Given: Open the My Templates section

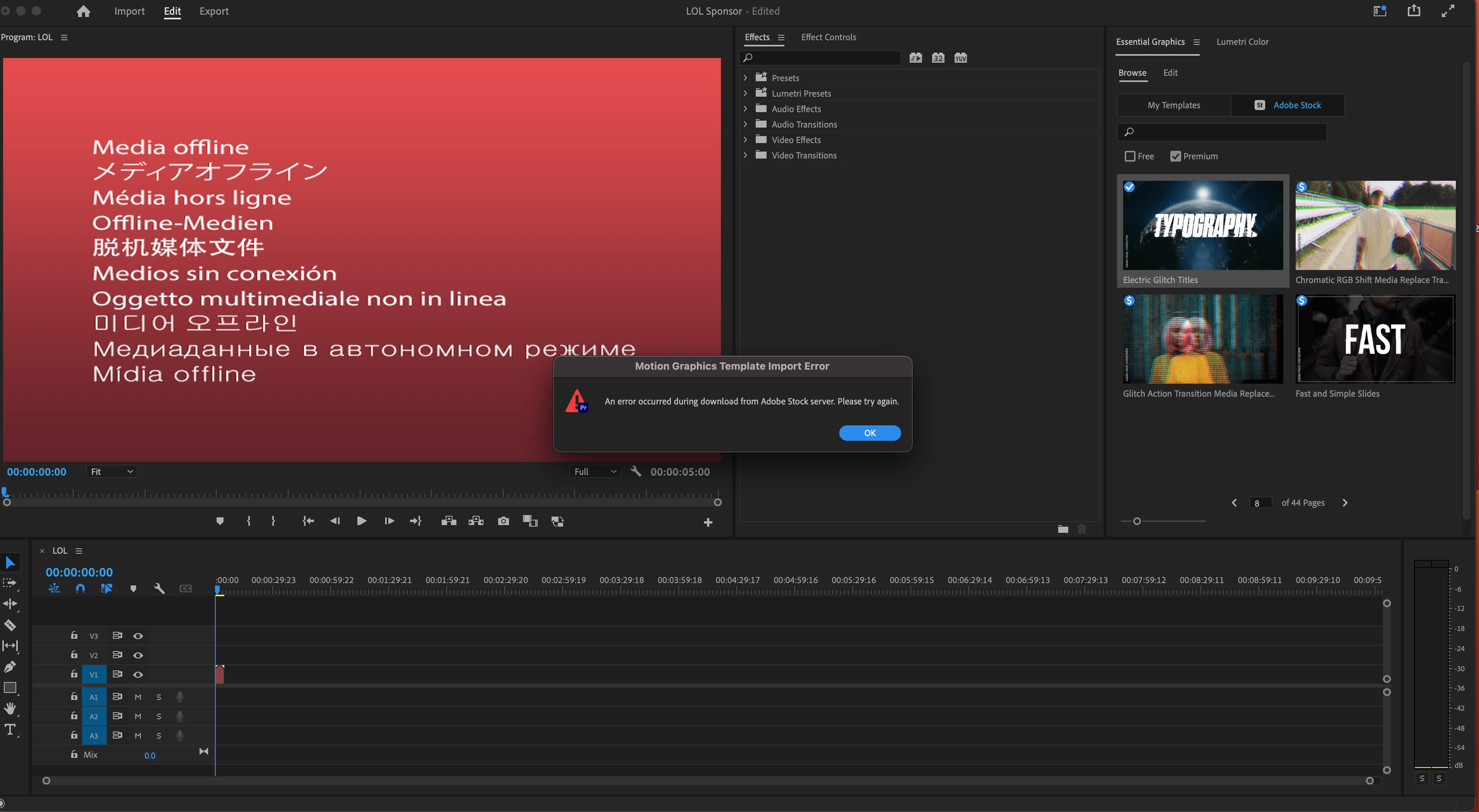Looking at the screenshot, I should (1173, 106).
